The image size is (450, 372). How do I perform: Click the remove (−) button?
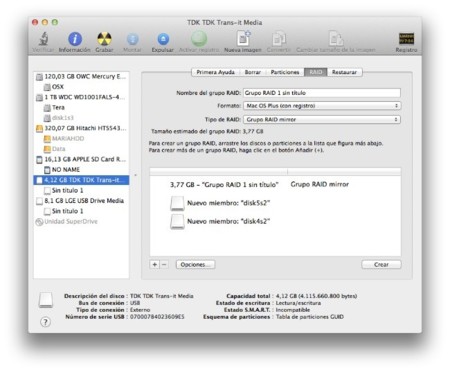(164, 264)
